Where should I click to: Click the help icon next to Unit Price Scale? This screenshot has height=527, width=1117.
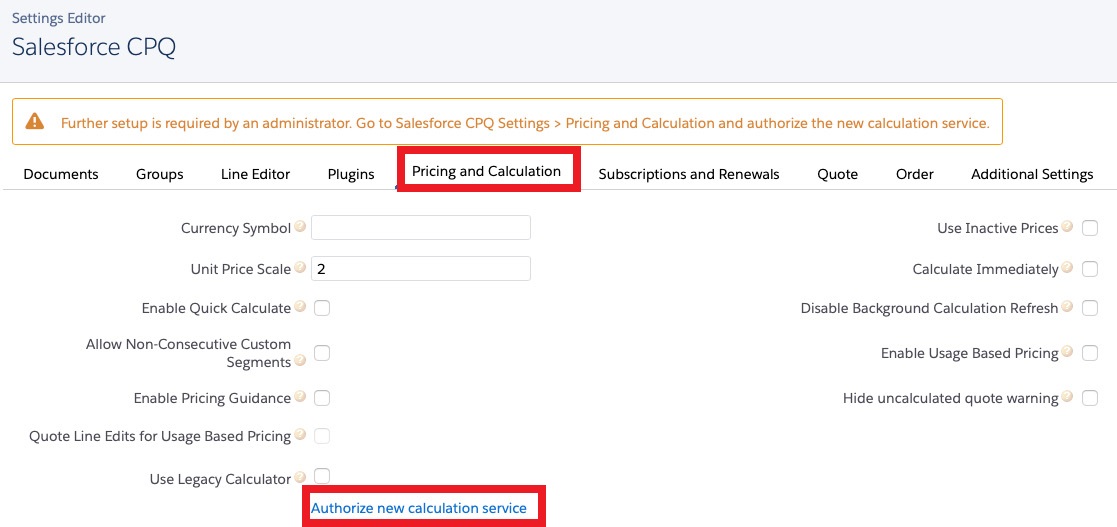300,268
